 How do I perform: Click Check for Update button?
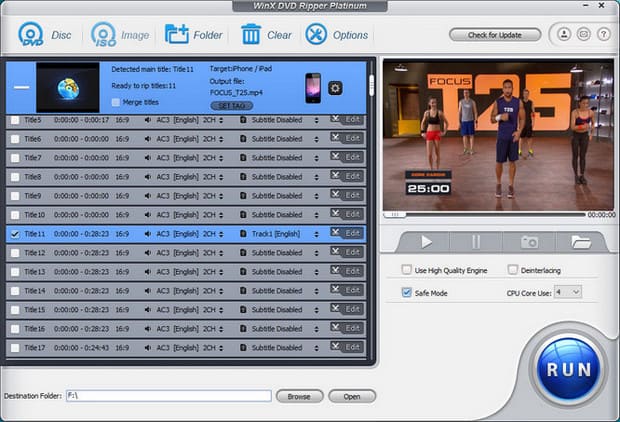(495, 35)
